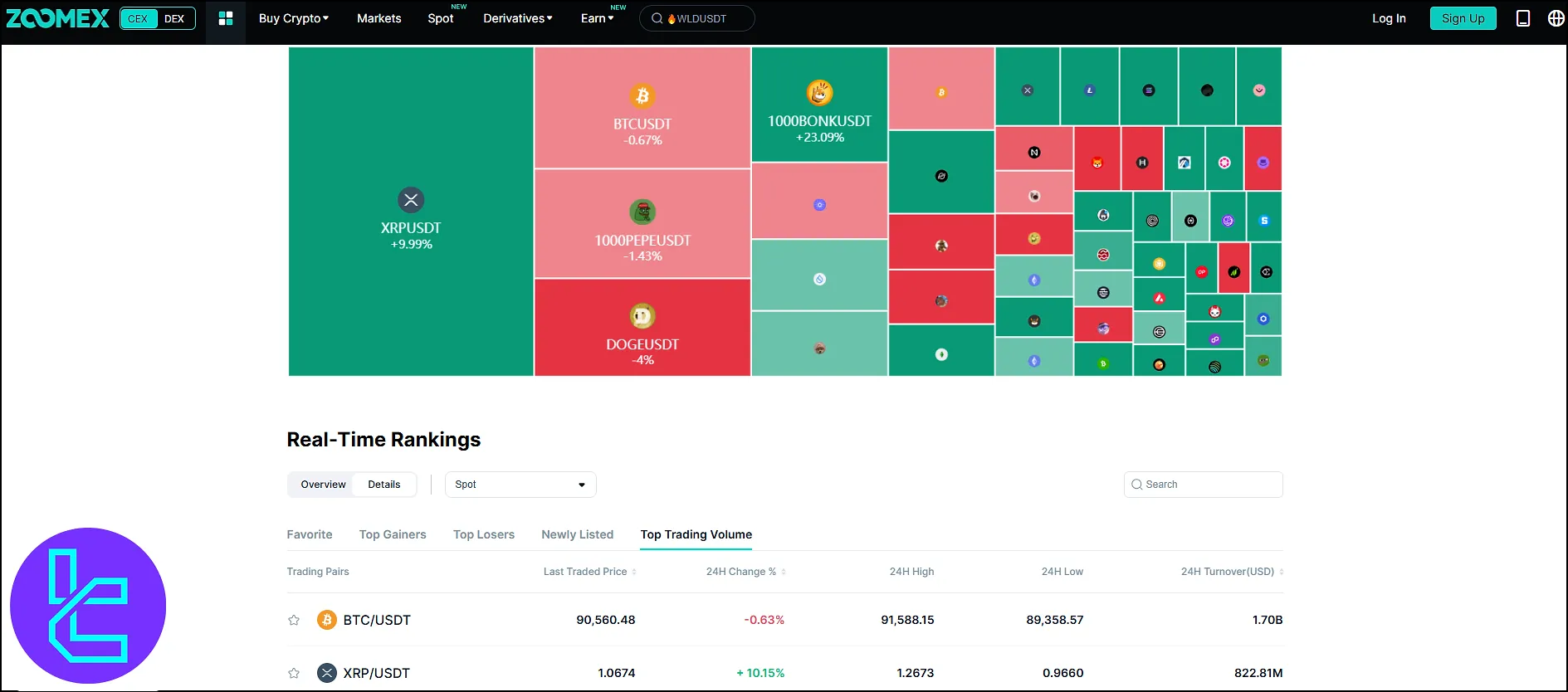Open the 1000BONKUSDT heatmap tile
This screenshot has height=692, width=1568.
[x=819, y=105]
